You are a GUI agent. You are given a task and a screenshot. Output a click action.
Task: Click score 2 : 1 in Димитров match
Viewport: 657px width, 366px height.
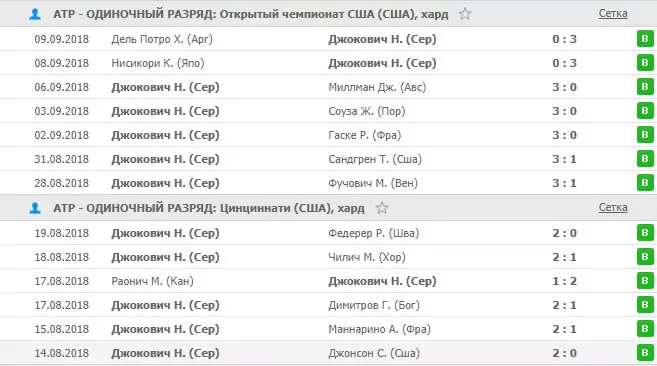[564, 305]
